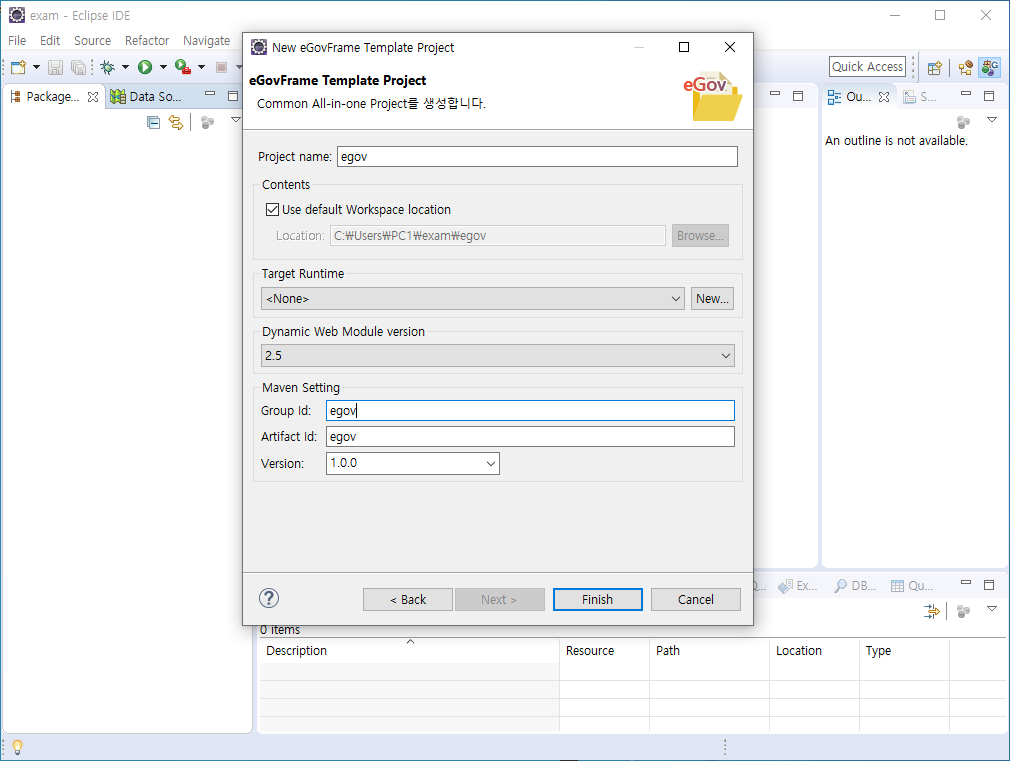Select the eGovFrame perspective icon
Viewport: 1010px width, 761px height.
pyautogui.click(x=990, y=67)
